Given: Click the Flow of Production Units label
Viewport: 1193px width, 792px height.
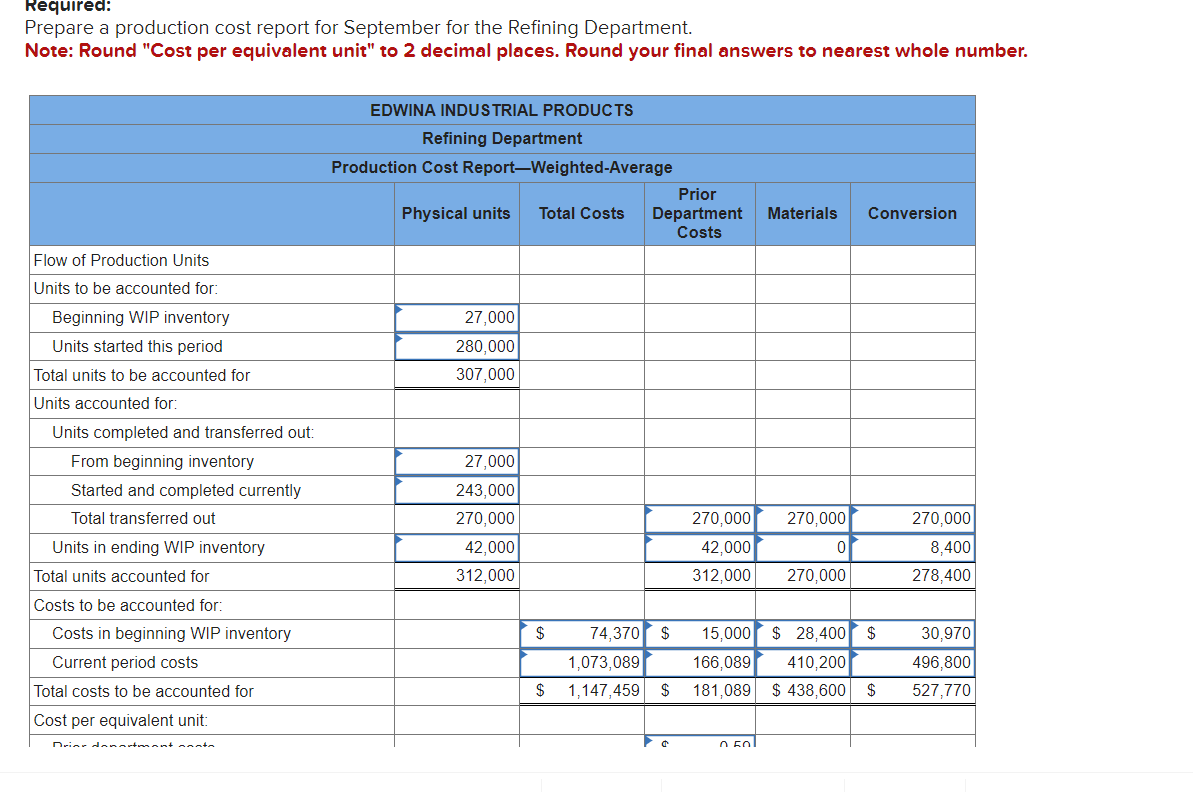Looking at the screenshot, I should pyautogui.click(x=122, y=261).
